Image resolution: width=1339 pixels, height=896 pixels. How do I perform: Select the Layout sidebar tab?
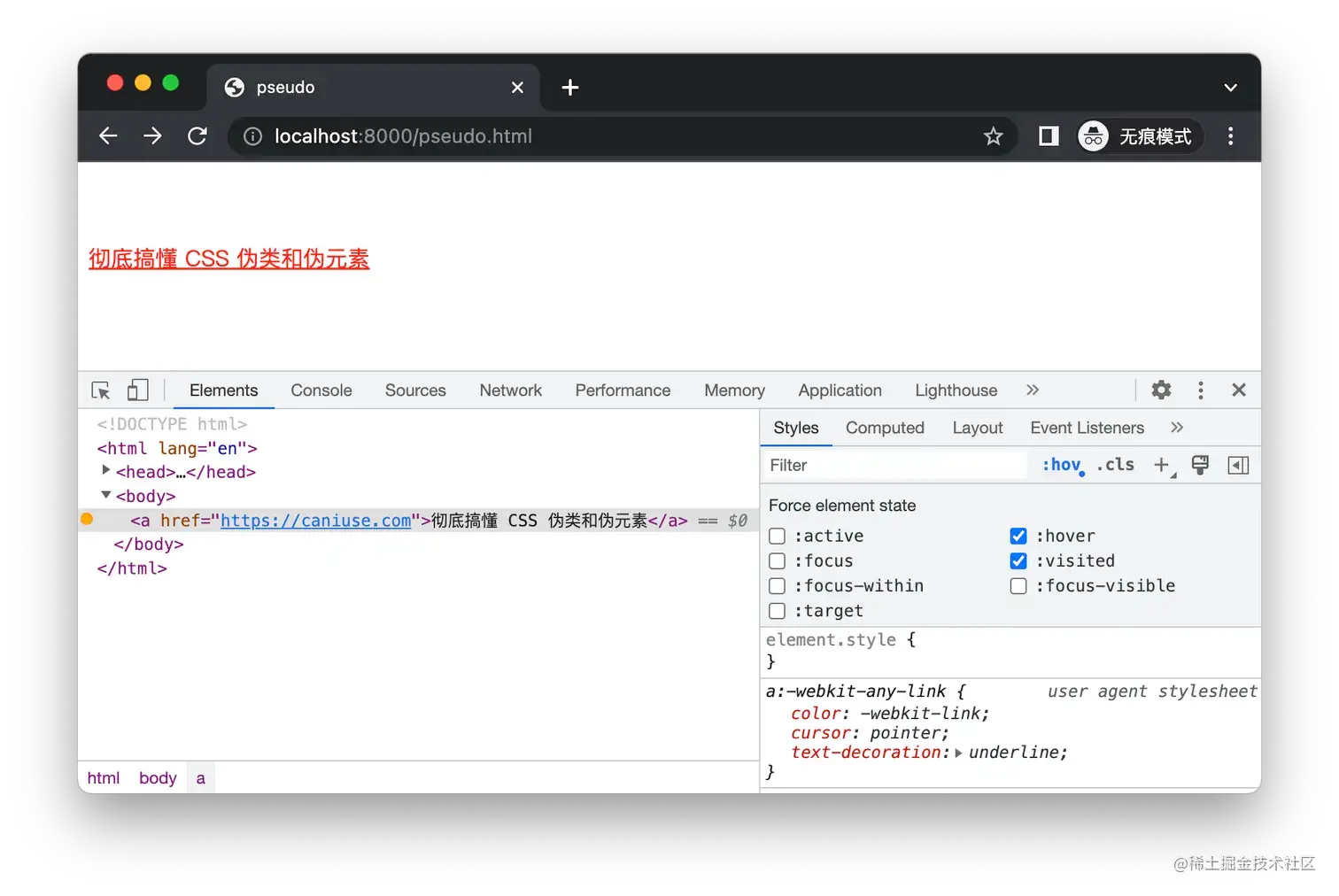978,428
